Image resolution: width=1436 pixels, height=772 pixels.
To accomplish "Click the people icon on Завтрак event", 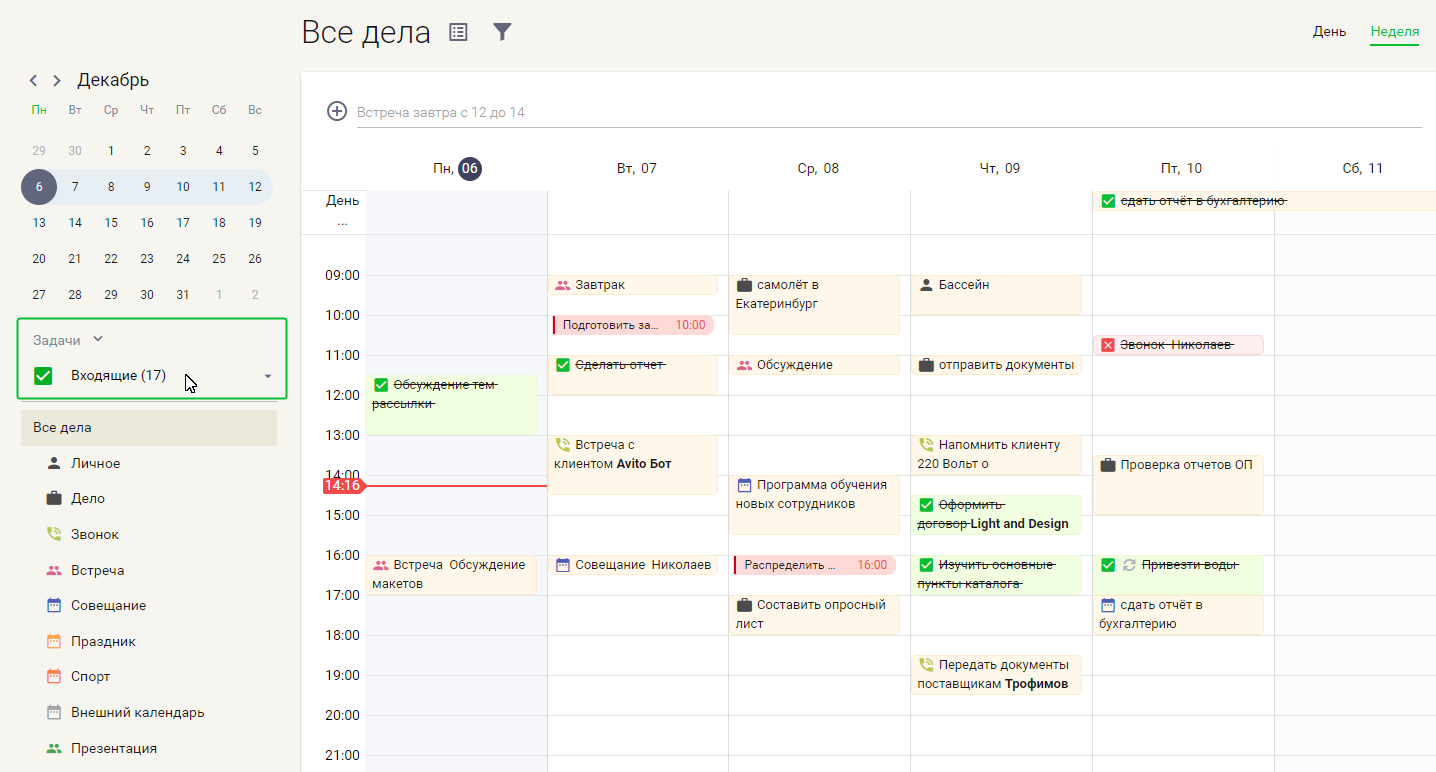I will point(562,285).
